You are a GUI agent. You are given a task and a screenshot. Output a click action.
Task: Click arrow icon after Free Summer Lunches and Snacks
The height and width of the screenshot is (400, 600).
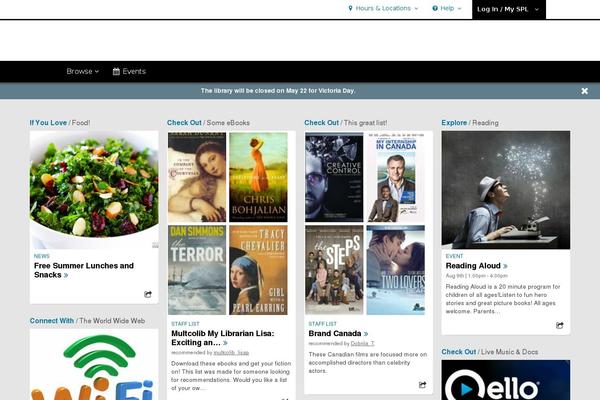click(66, 275)
